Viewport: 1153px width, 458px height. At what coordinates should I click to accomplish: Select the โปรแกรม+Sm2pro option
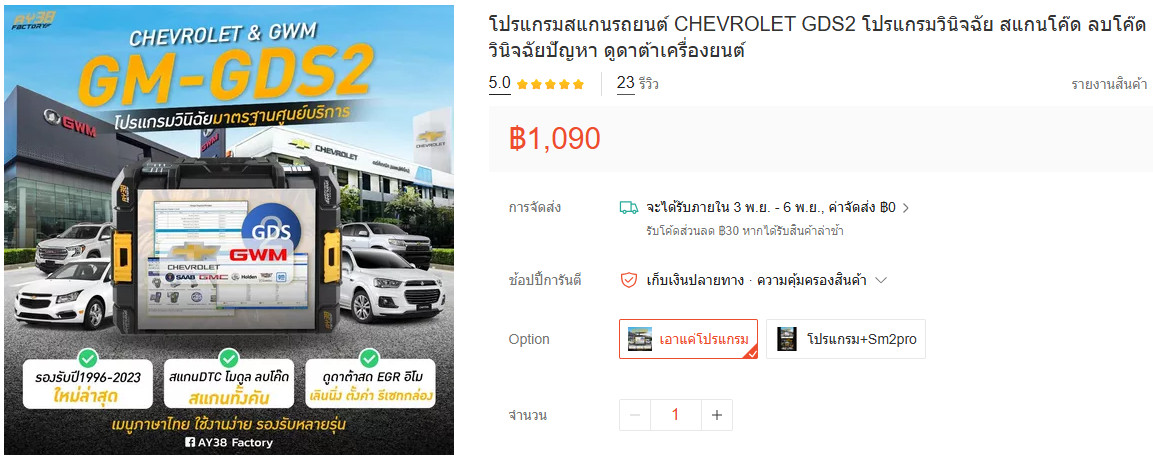tap(846, 339)
